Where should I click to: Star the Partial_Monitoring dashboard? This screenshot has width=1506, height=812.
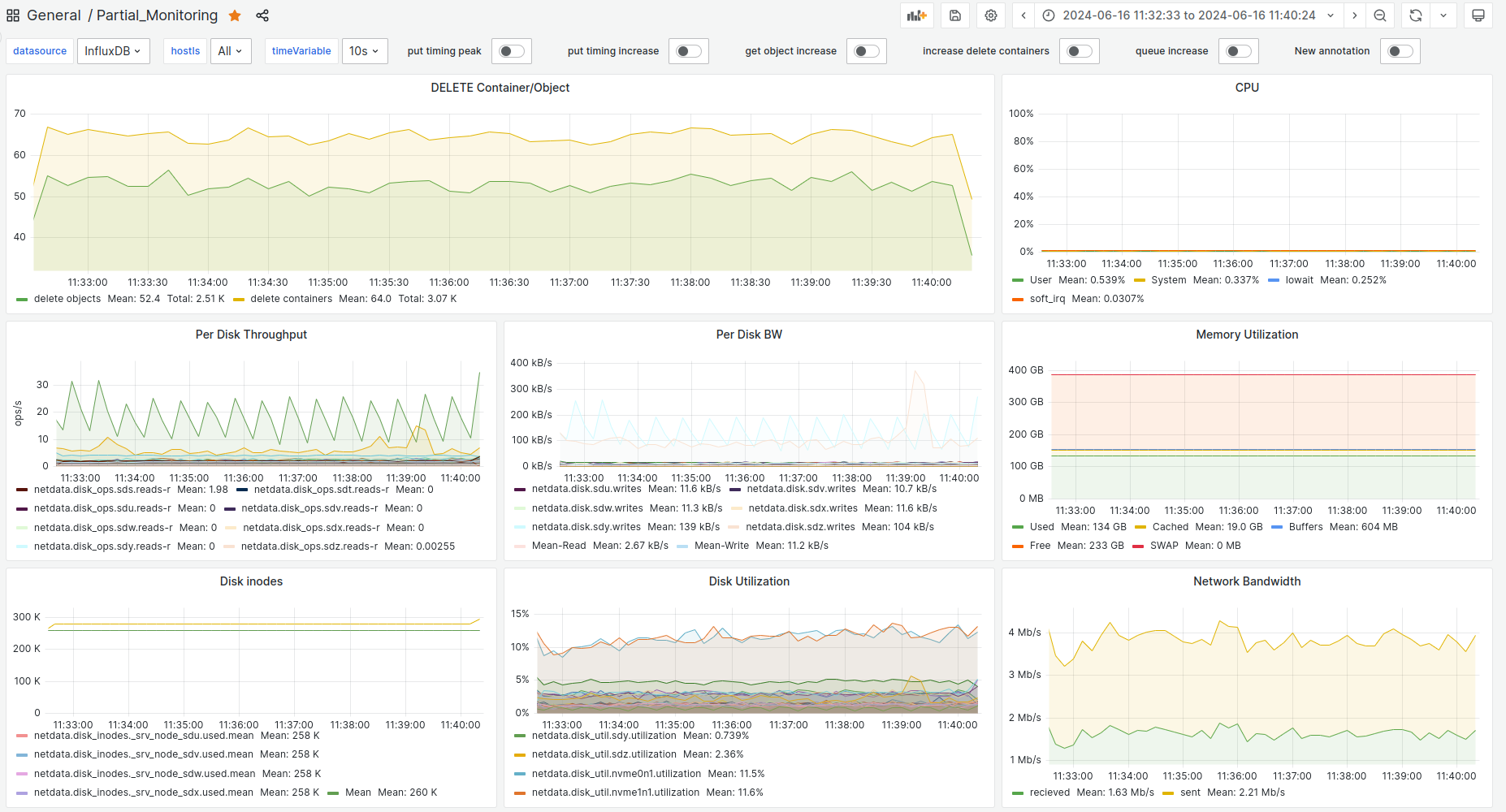tap(235, 15)
